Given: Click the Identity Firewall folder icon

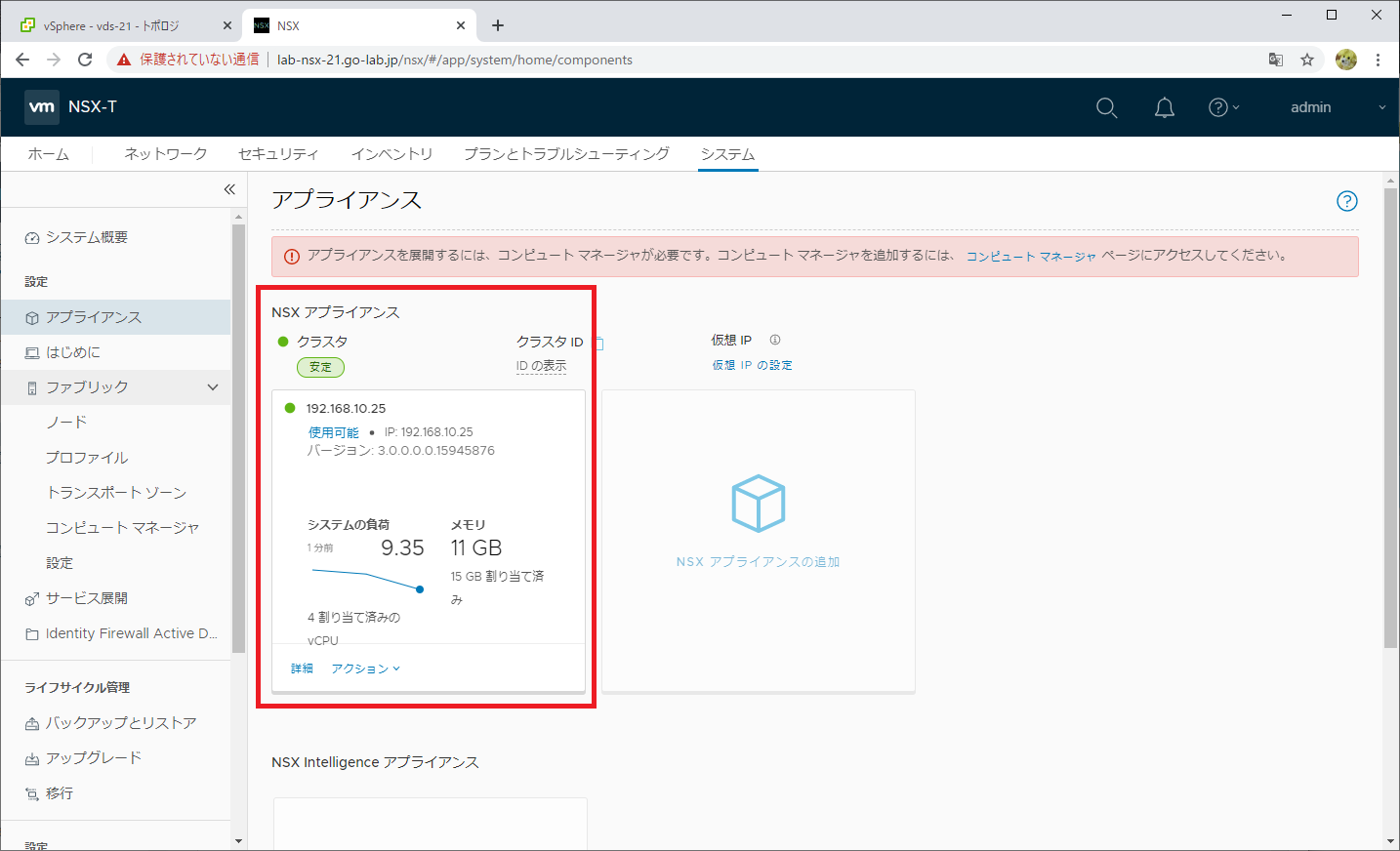Looking at the screenshot, I should point(32,634).
